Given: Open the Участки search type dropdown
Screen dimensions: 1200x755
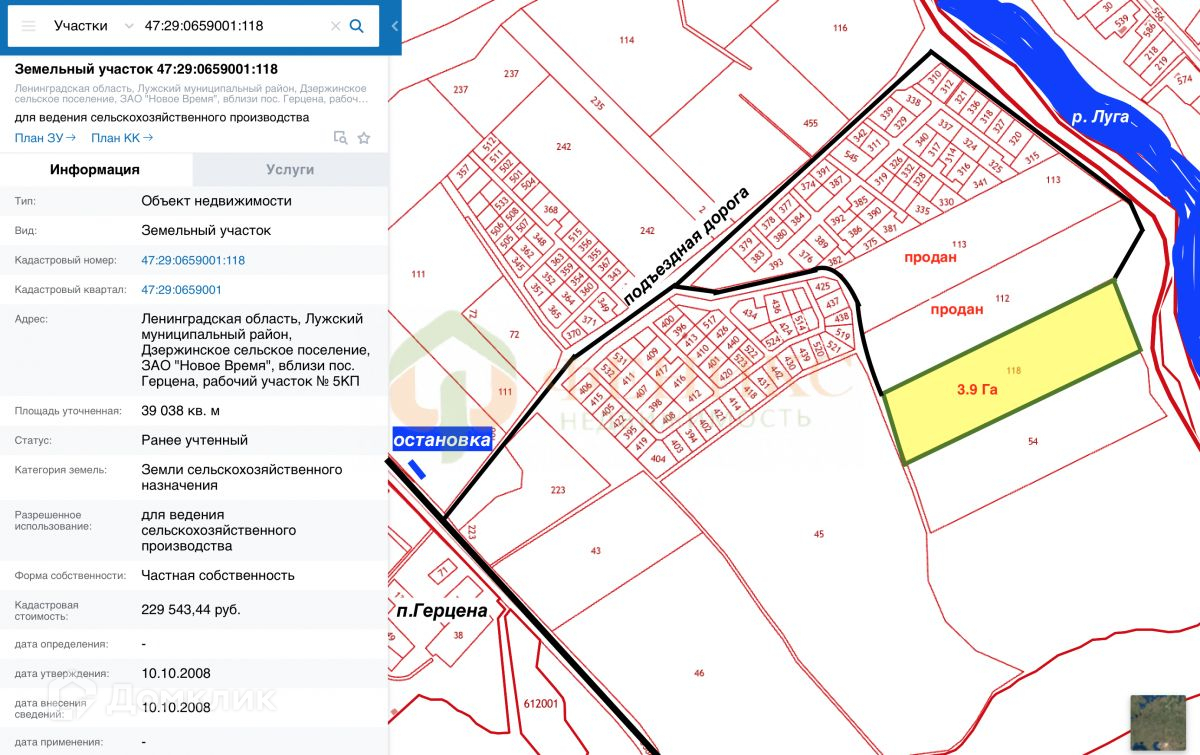Looking at the screenshot, I should [93, 26].
